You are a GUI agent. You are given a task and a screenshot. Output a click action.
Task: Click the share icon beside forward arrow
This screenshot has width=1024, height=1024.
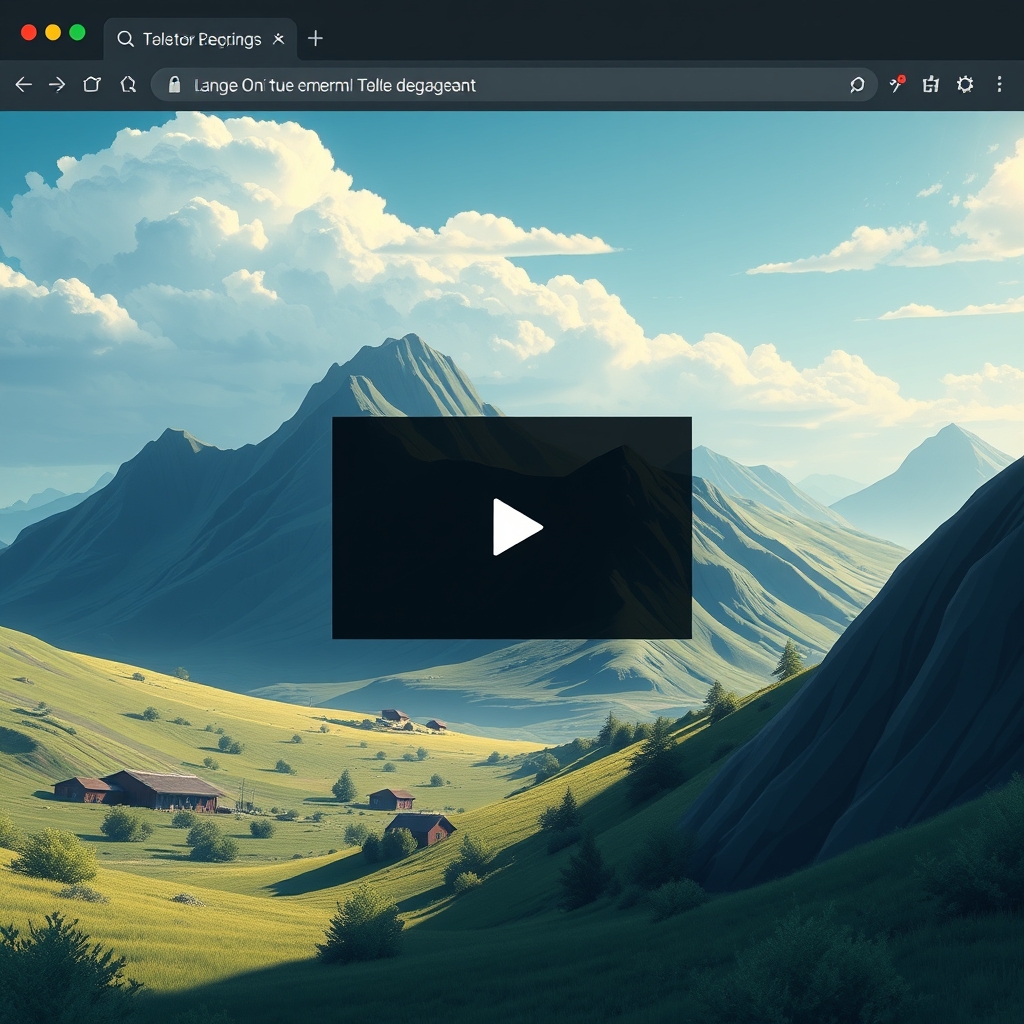pyautogui.click(x=92, y=84)
